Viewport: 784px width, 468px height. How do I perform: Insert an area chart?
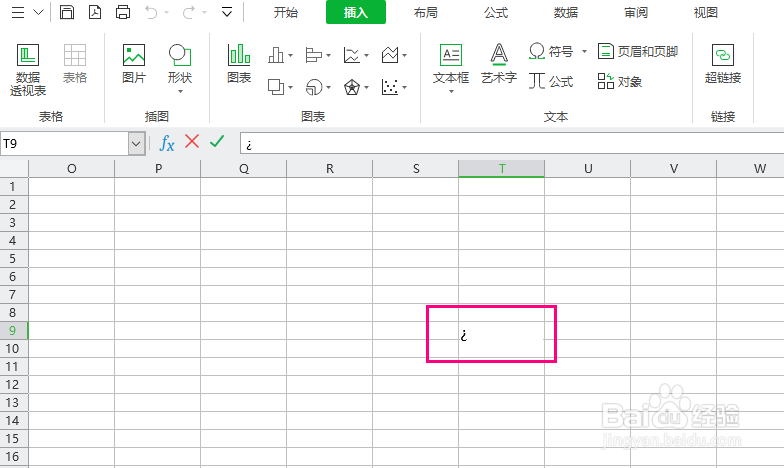tap(390, 55)
